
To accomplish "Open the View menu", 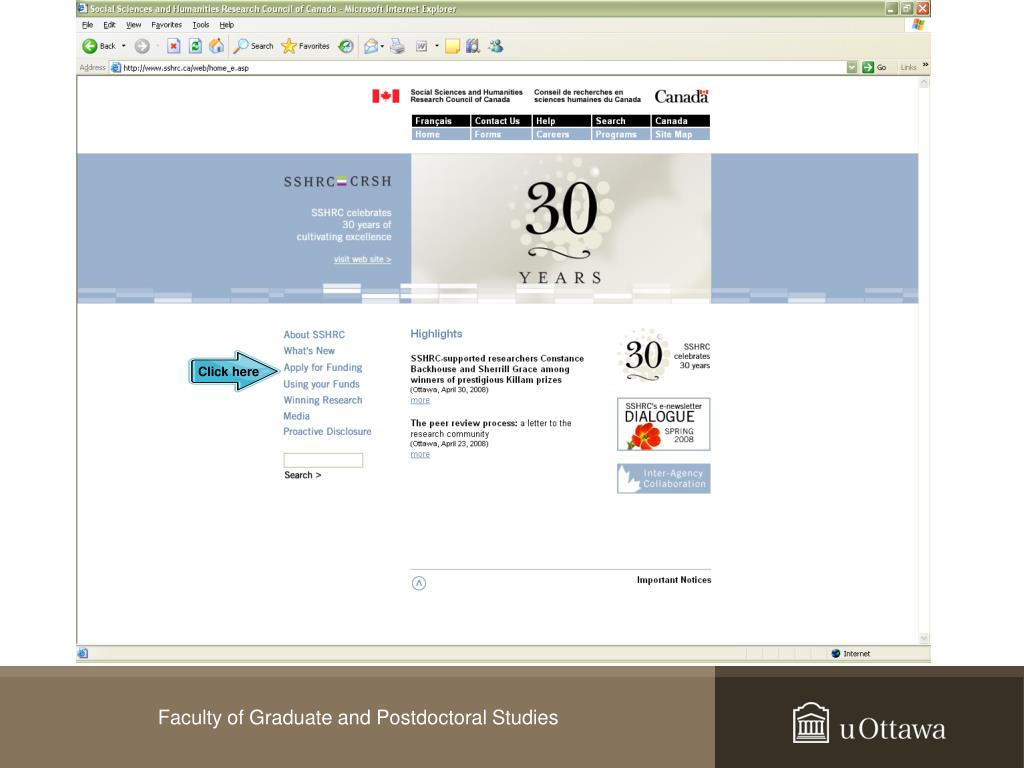I will 133,25.
